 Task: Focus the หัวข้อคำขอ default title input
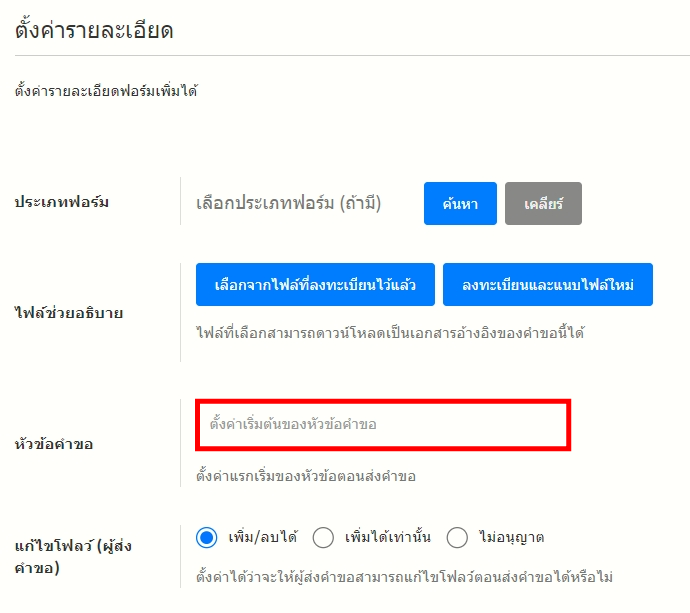click(382, 425)
